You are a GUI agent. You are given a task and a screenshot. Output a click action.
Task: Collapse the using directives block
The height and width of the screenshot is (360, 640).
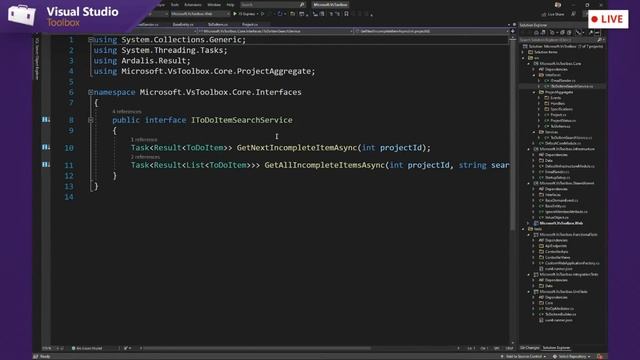point(91,40)
